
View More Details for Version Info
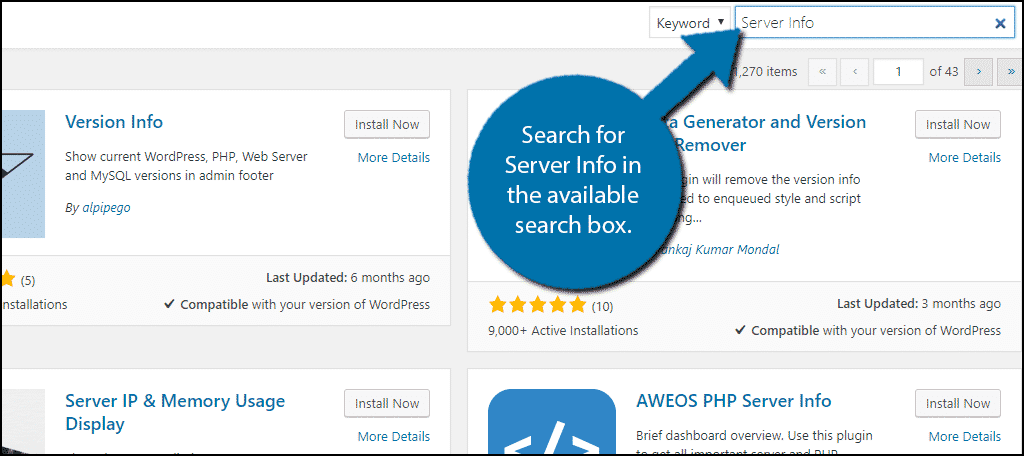[x=394, y=157]
